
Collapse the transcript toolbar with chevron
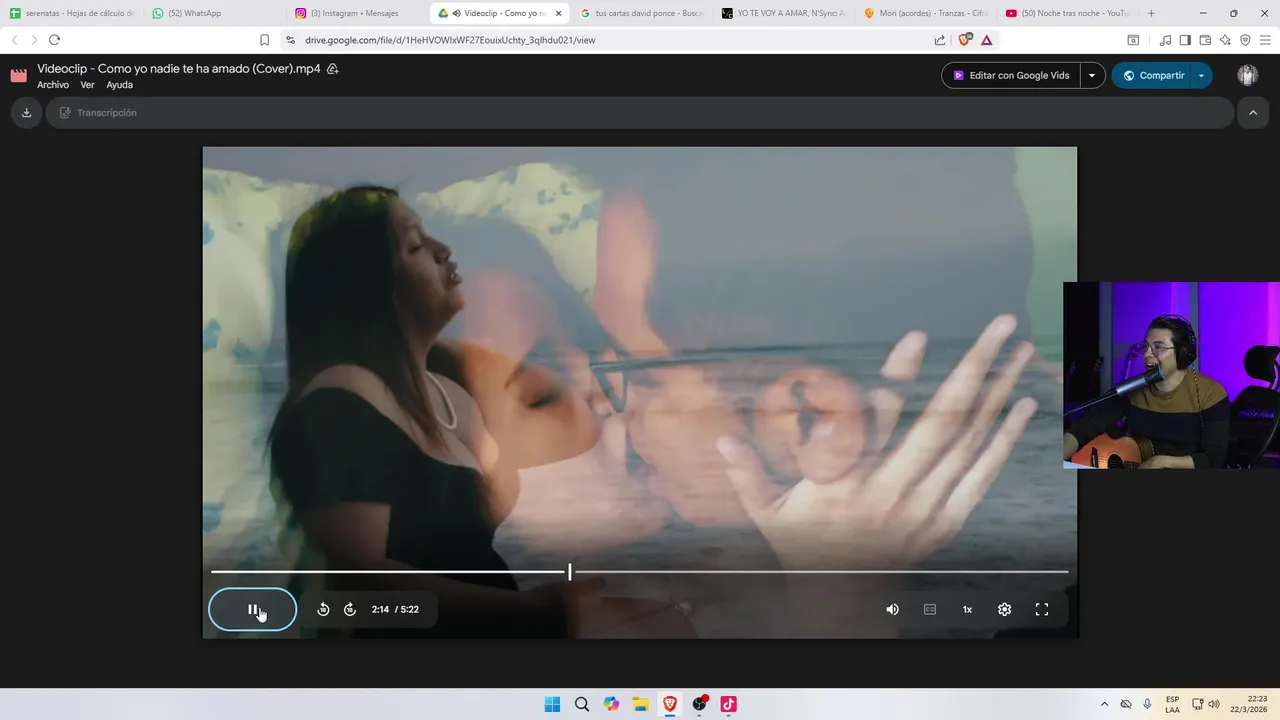coord(1252,113)
